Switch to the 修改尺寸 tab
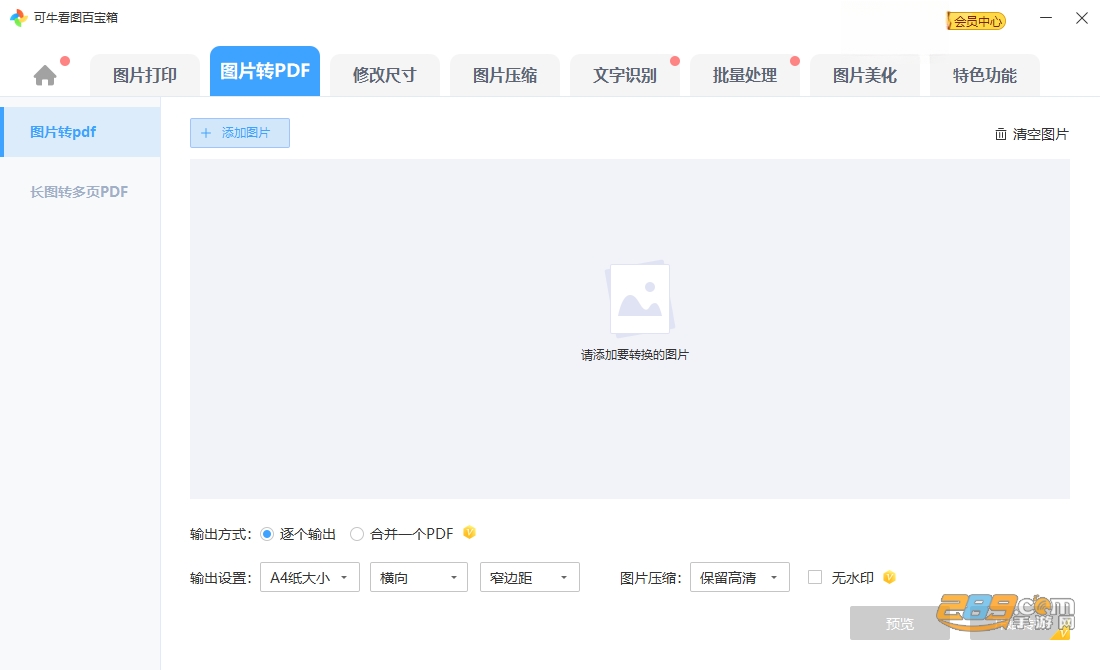The height and width of the screenshot is (670, 1100). point(384,75)
